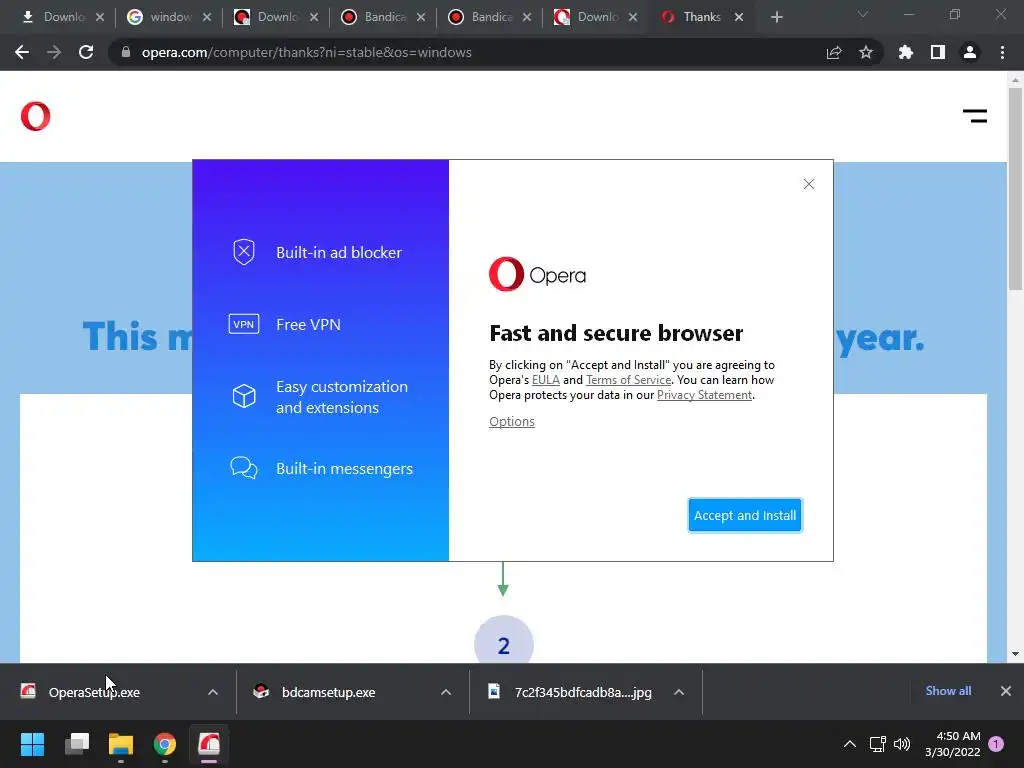Click the network tray icon
This screenshot has width=1024, height=768.
877,744
